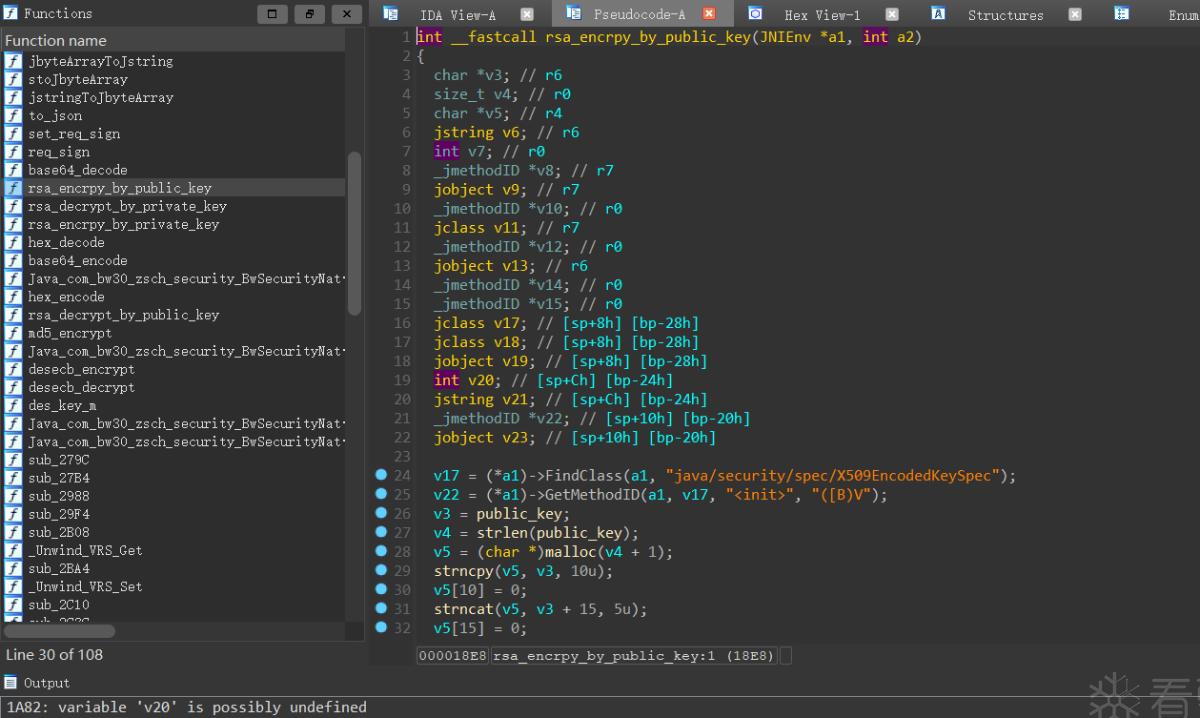Close the Pseudocode-A tab
Screen dimensions: 1200x718
tap(709, 14)
